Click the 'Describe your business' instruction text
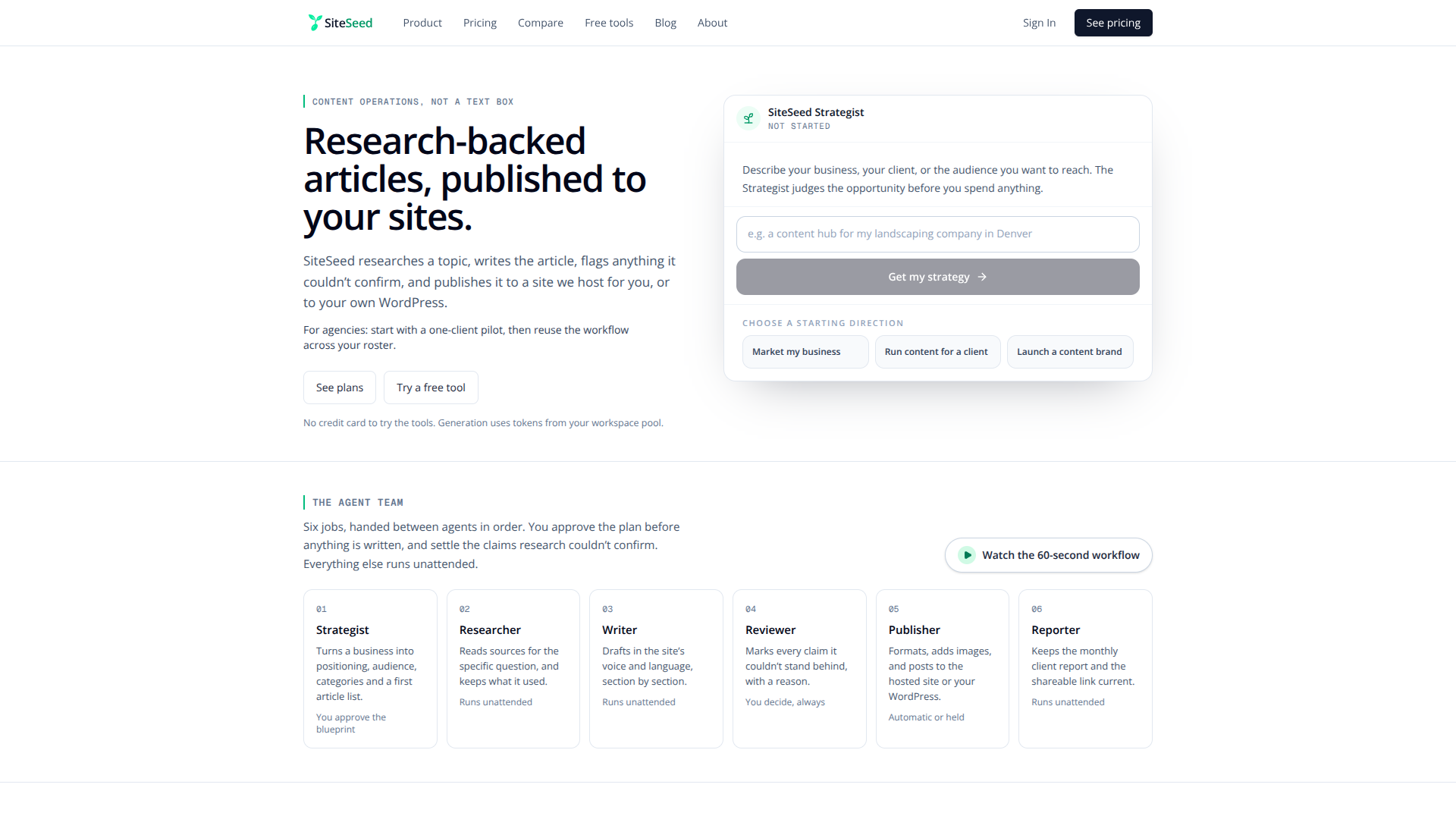Image resolution: width=1456 pixels, height=819 pixels. tap(928, 179)
